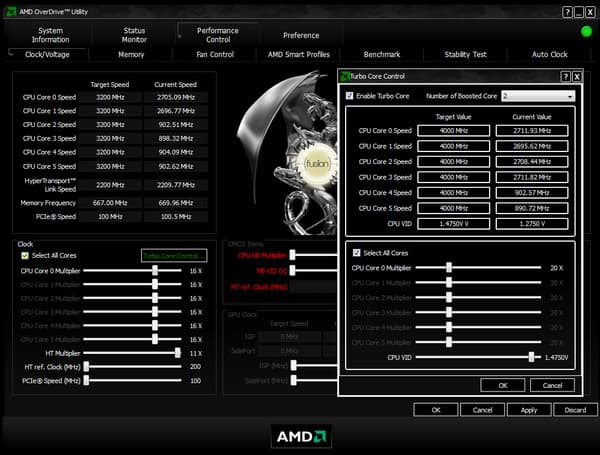Click Discard button
The width and height of the screenshot is (600, 455).
pyautogui.click(x=575, y=410)
